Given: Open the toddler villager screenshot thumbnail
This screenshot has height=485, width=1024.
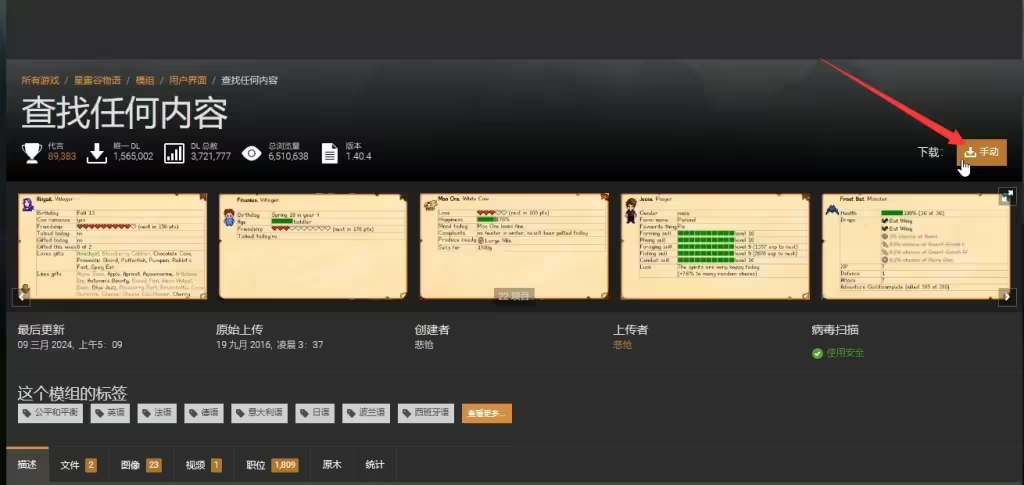Looking at the screenshot, I should [313, 246].
